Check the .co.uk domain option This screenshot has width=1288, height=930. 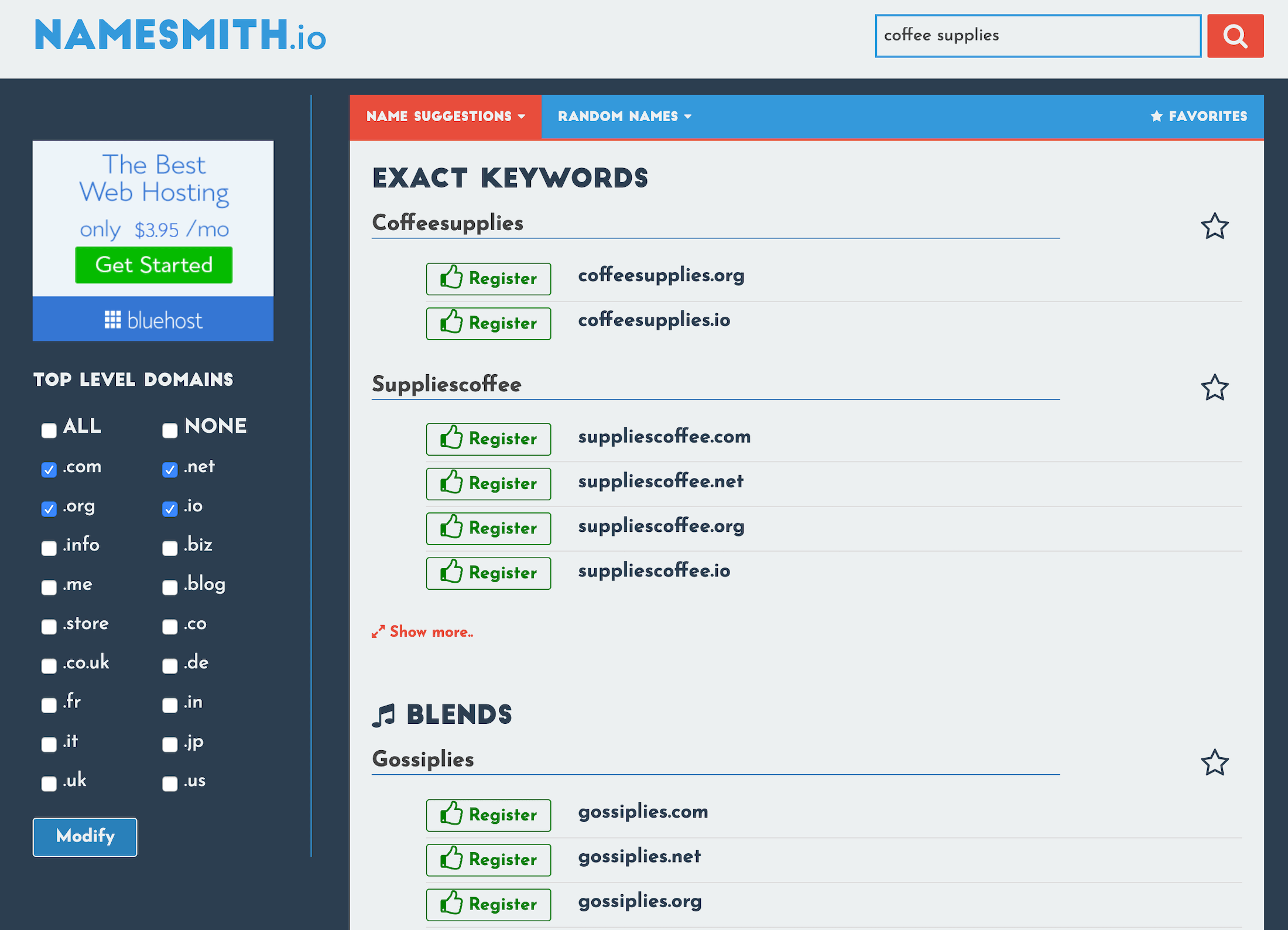click(x=49, y=665)
